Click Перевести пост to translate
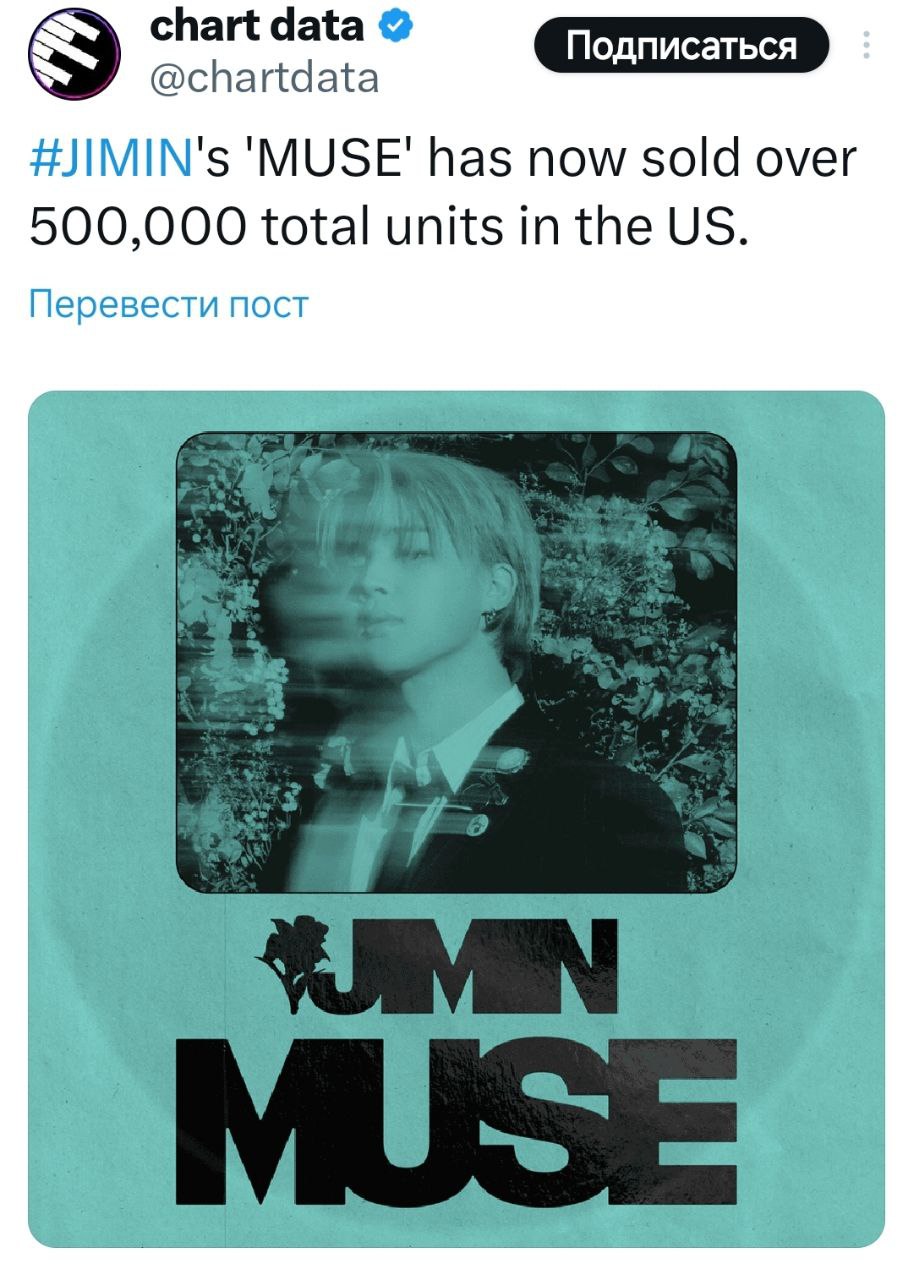Viewport: 913px width, 1280px height. 168,304
